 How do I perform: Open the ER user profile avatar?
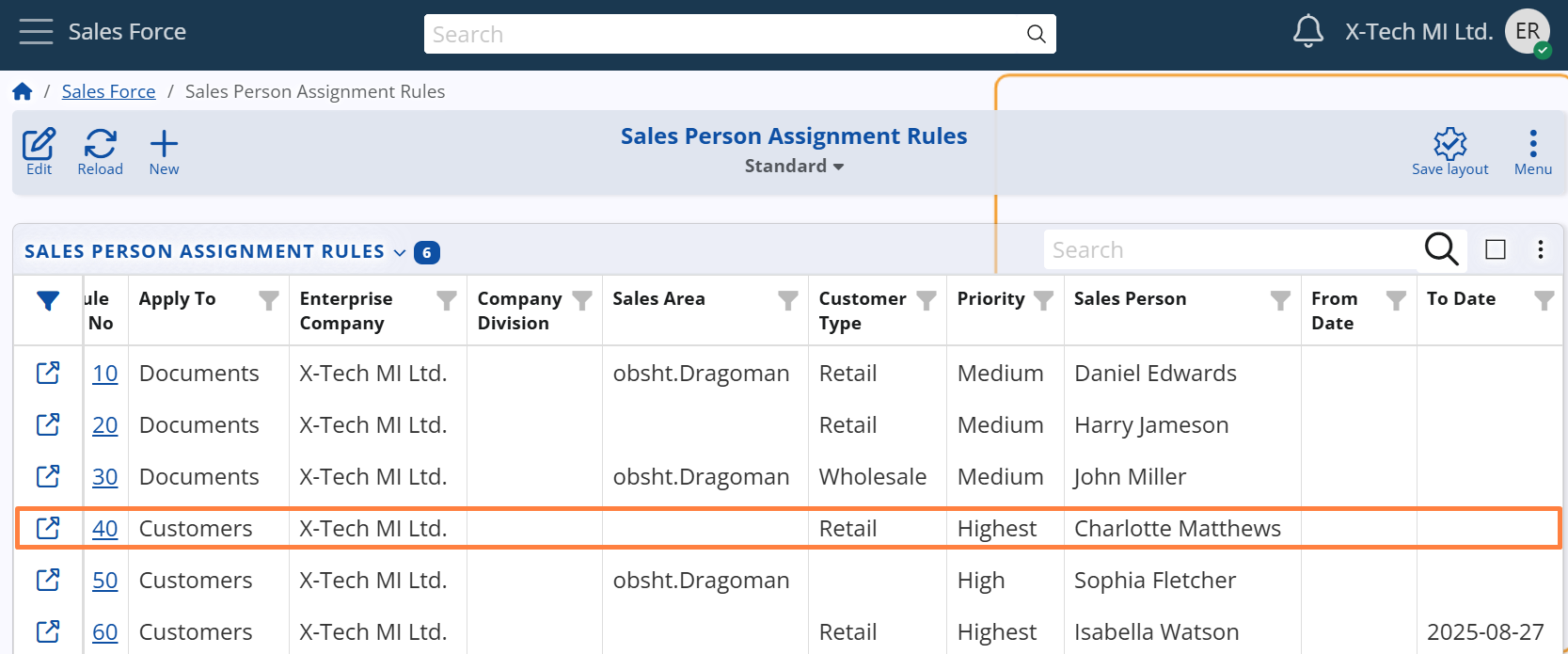pos(1527,32)
